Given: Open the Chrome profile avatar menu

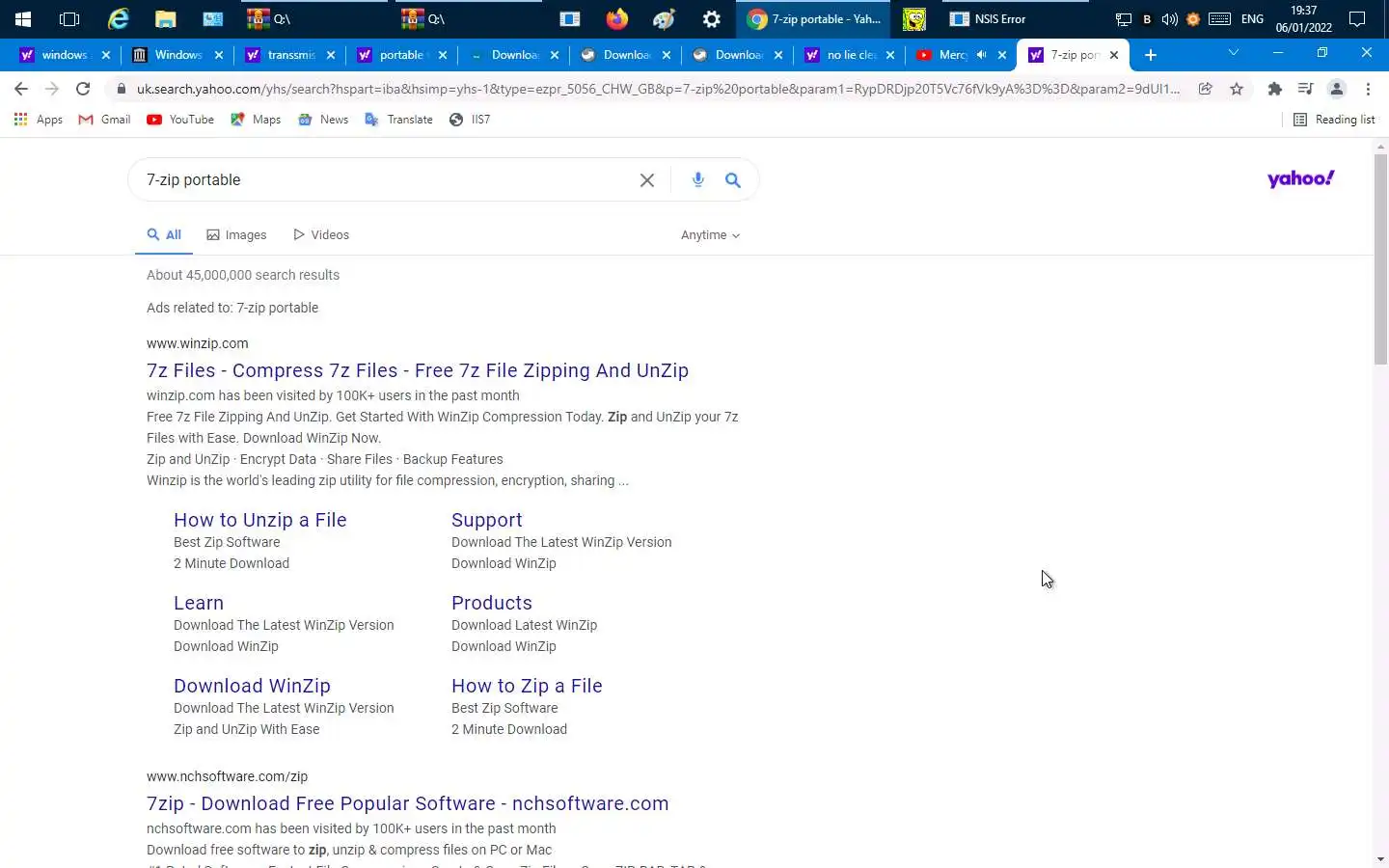Looking at the screenshot, I should click(1337, 89).
